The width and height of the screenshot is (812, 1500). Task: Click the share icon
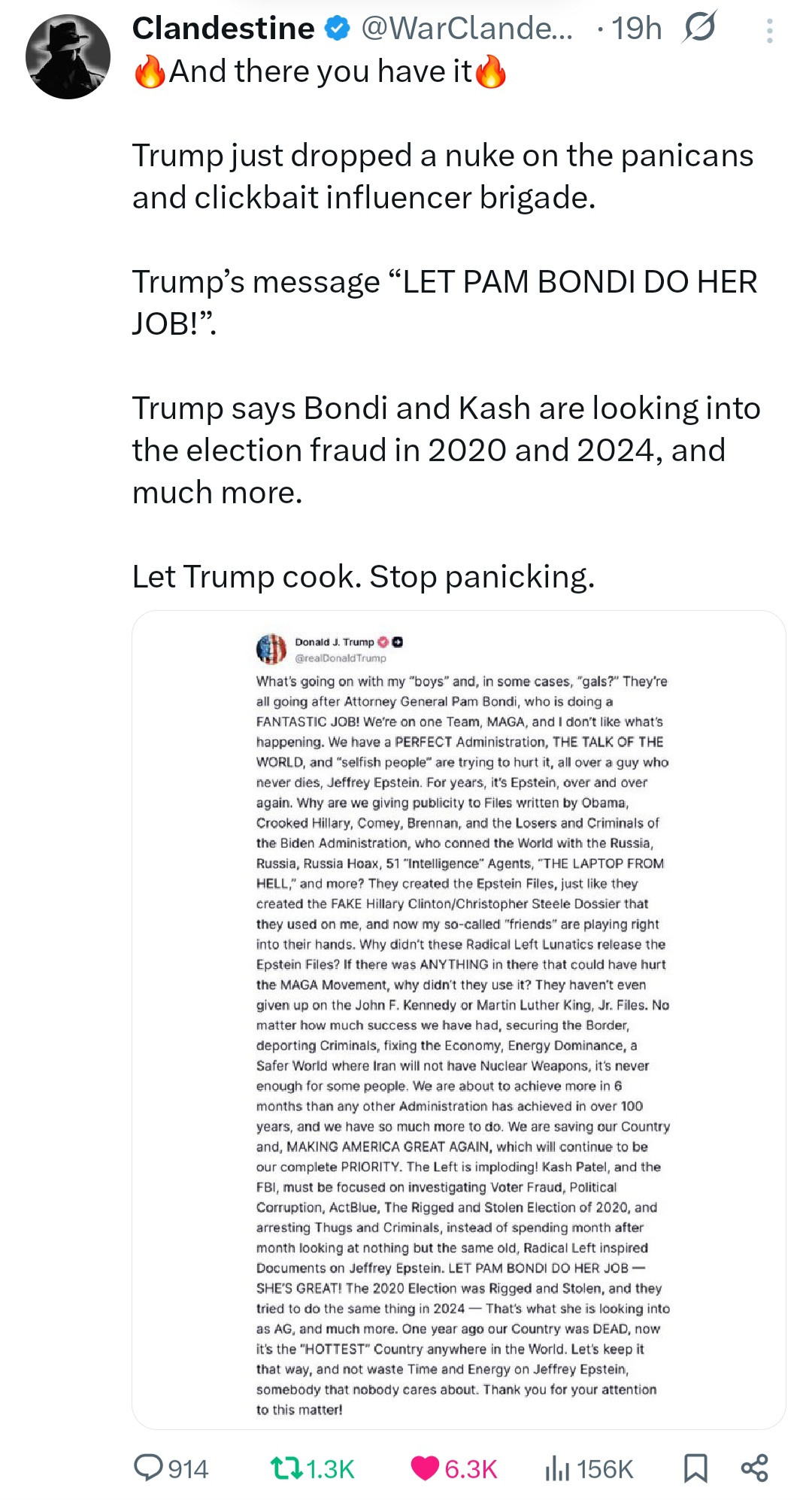point(754,1468)
